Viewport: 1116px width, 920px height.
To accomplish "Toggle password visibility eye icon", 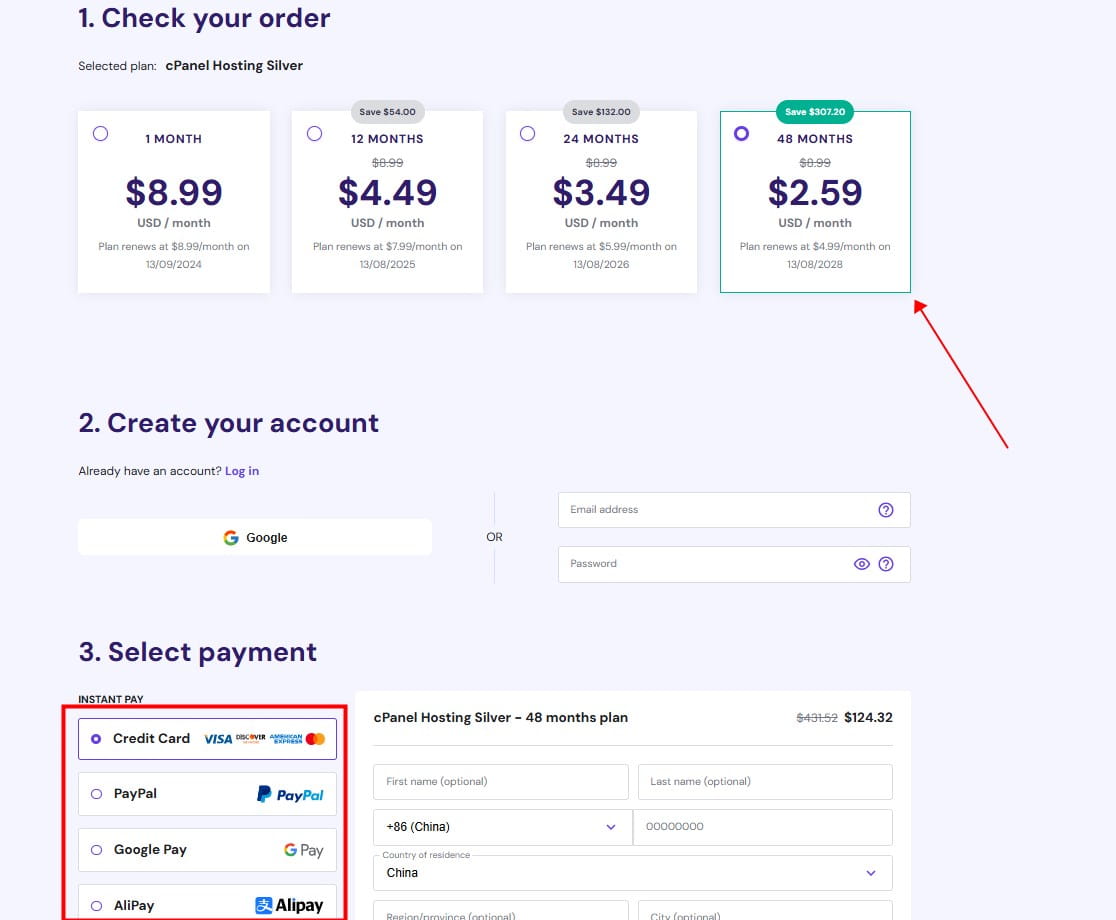I will [862, 564].
